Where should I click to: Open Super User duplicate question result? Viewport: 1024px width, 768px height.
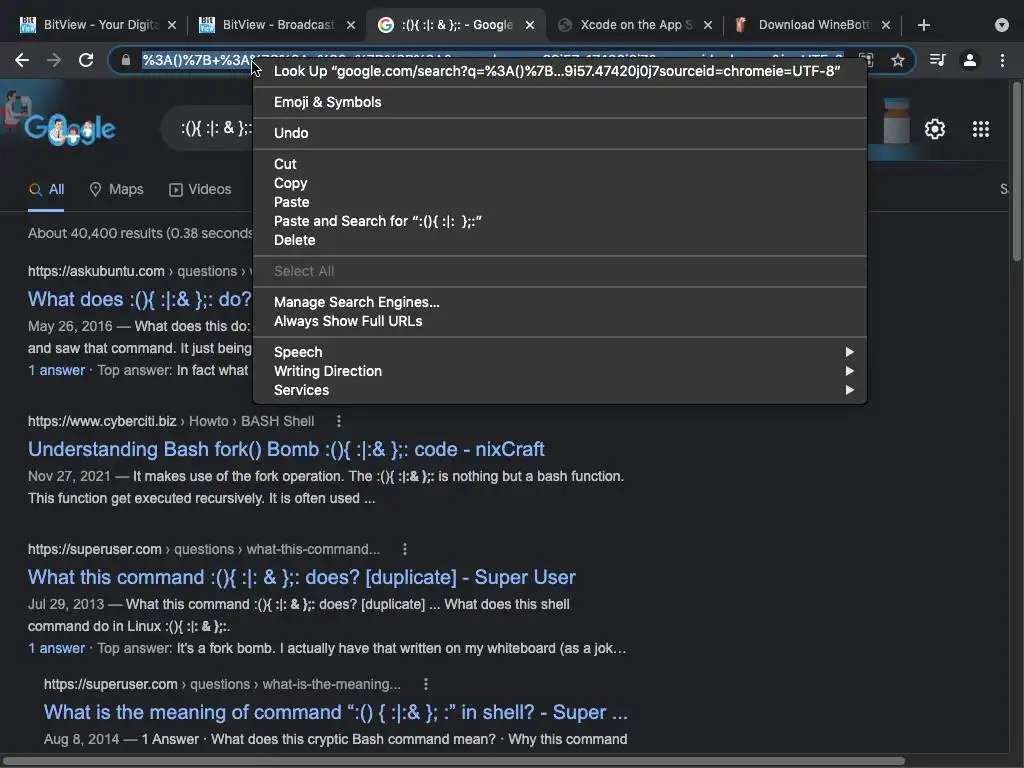302,577
